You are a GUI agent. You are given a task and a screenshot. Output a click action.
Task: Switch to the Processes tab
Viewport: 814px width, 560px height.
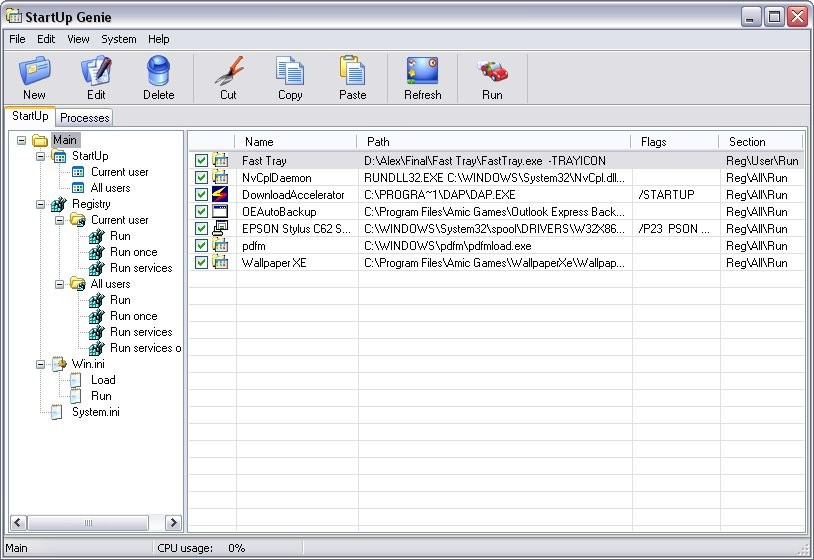click(85, 118)
